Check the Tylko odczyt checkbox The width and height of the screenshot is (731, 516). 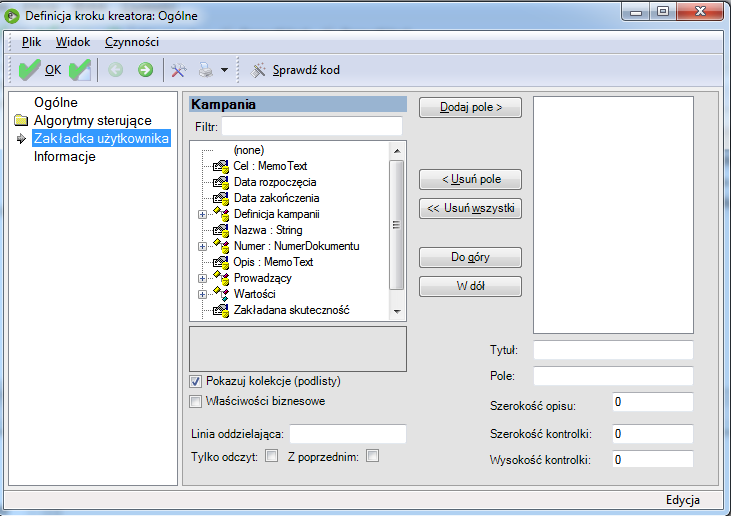[271, 455]
